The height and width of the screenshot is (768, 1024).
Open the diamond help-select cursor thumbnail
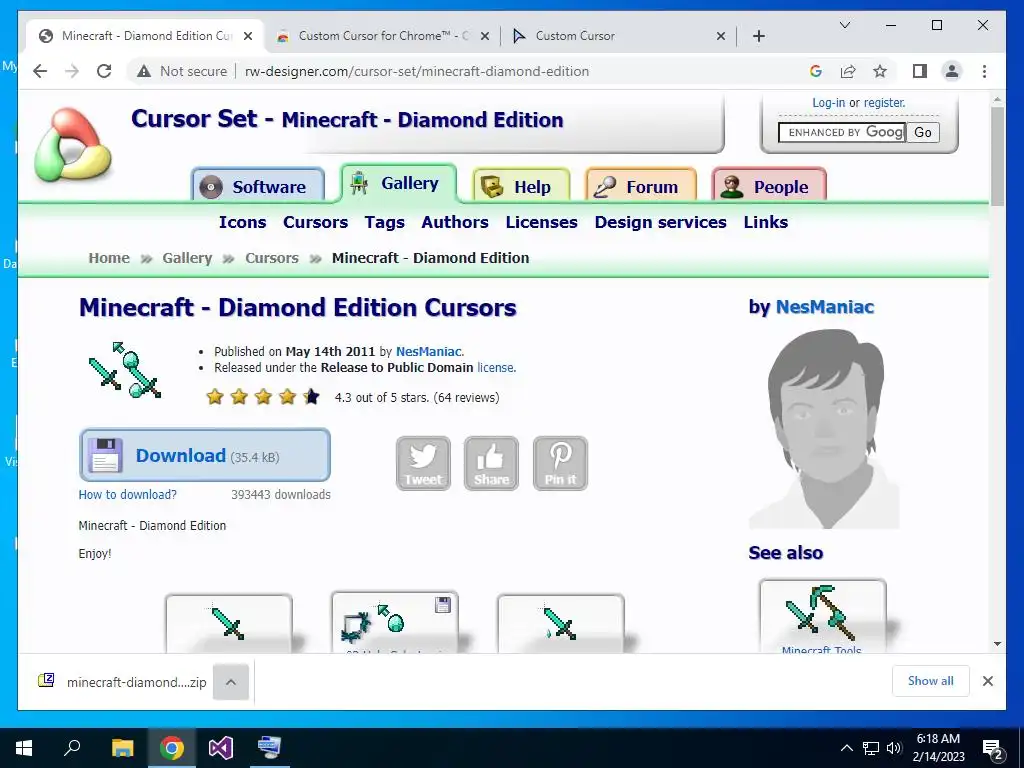394,622
